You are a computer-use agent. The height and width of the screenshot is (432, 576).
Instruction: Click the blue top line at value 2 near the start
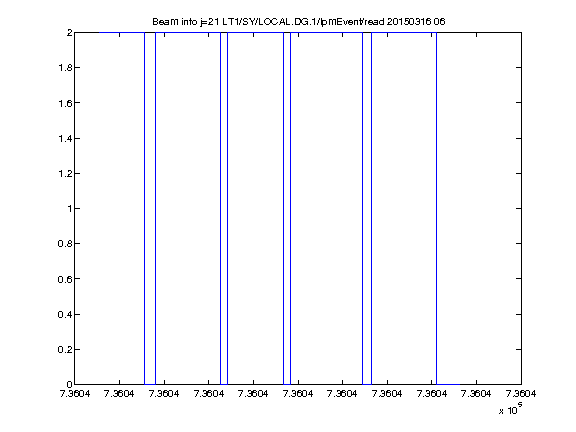tap(122, 33)
